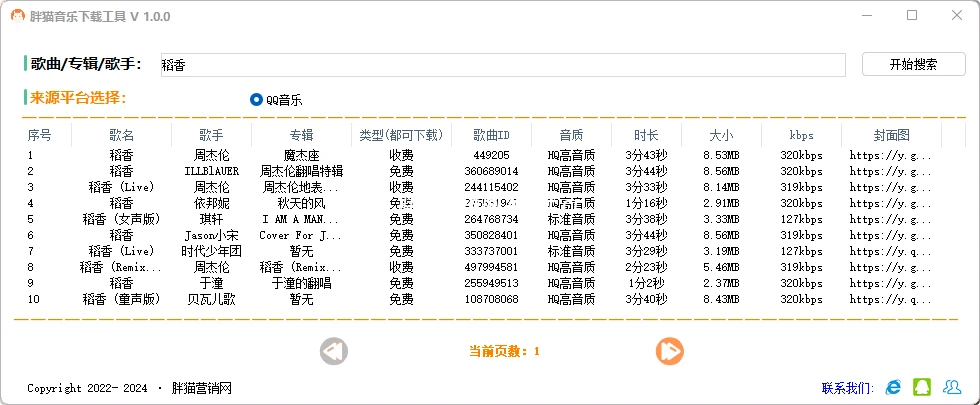The image size is (980, 405).
Task: Click the 联系我们 label
Action: [x=848, y=388]
